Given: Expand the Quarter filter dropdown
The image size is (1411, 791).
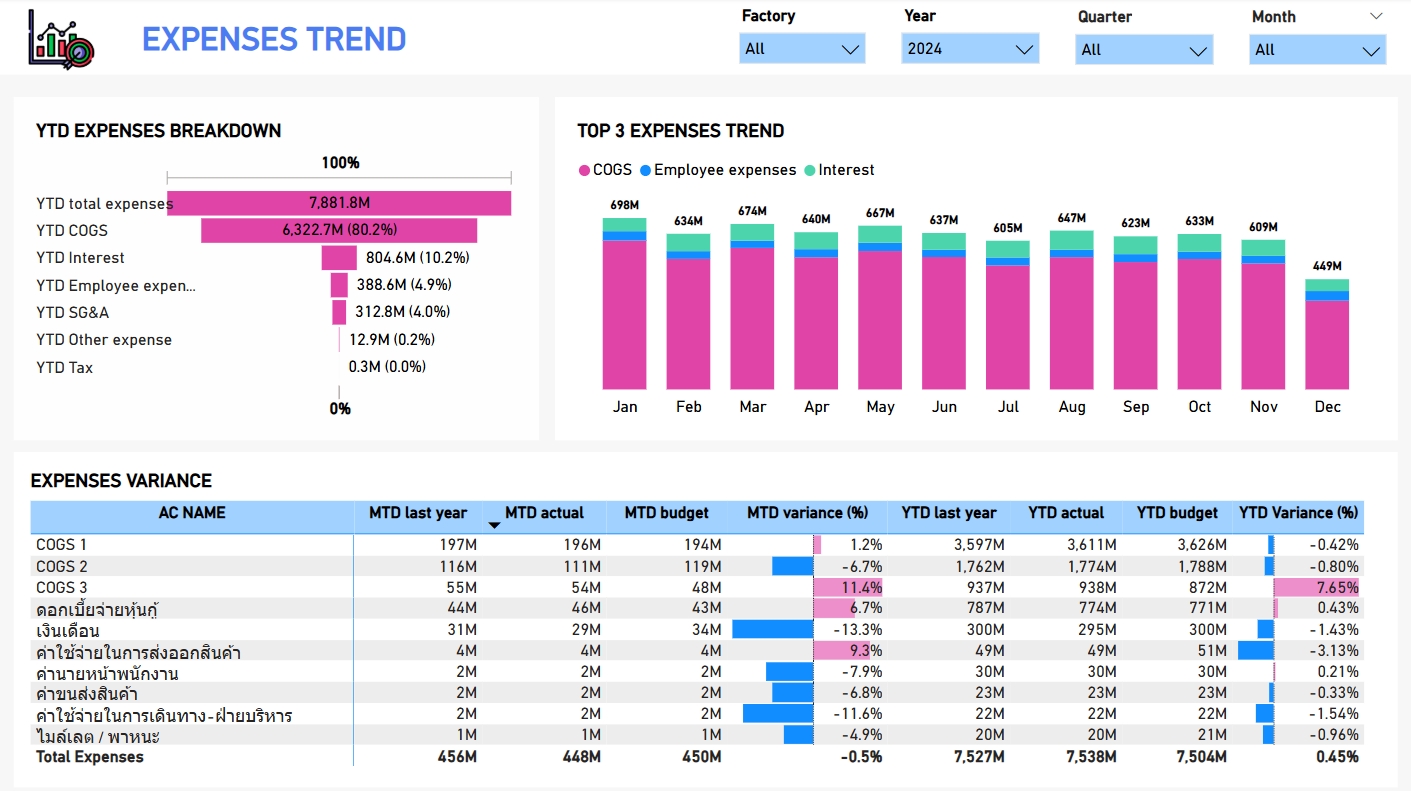Looking at the screenshot, I should 1144,49.
